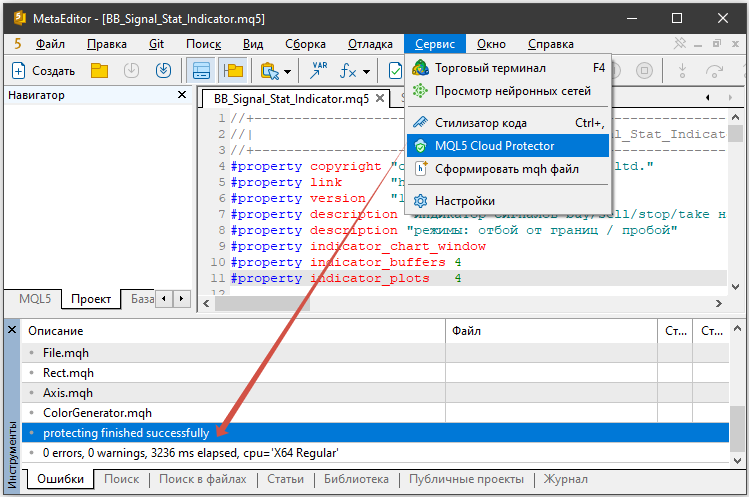Expand the fx functions dropdown arrow
The height and width of the screenshot is (497, 749).
[x=366, y=72]
